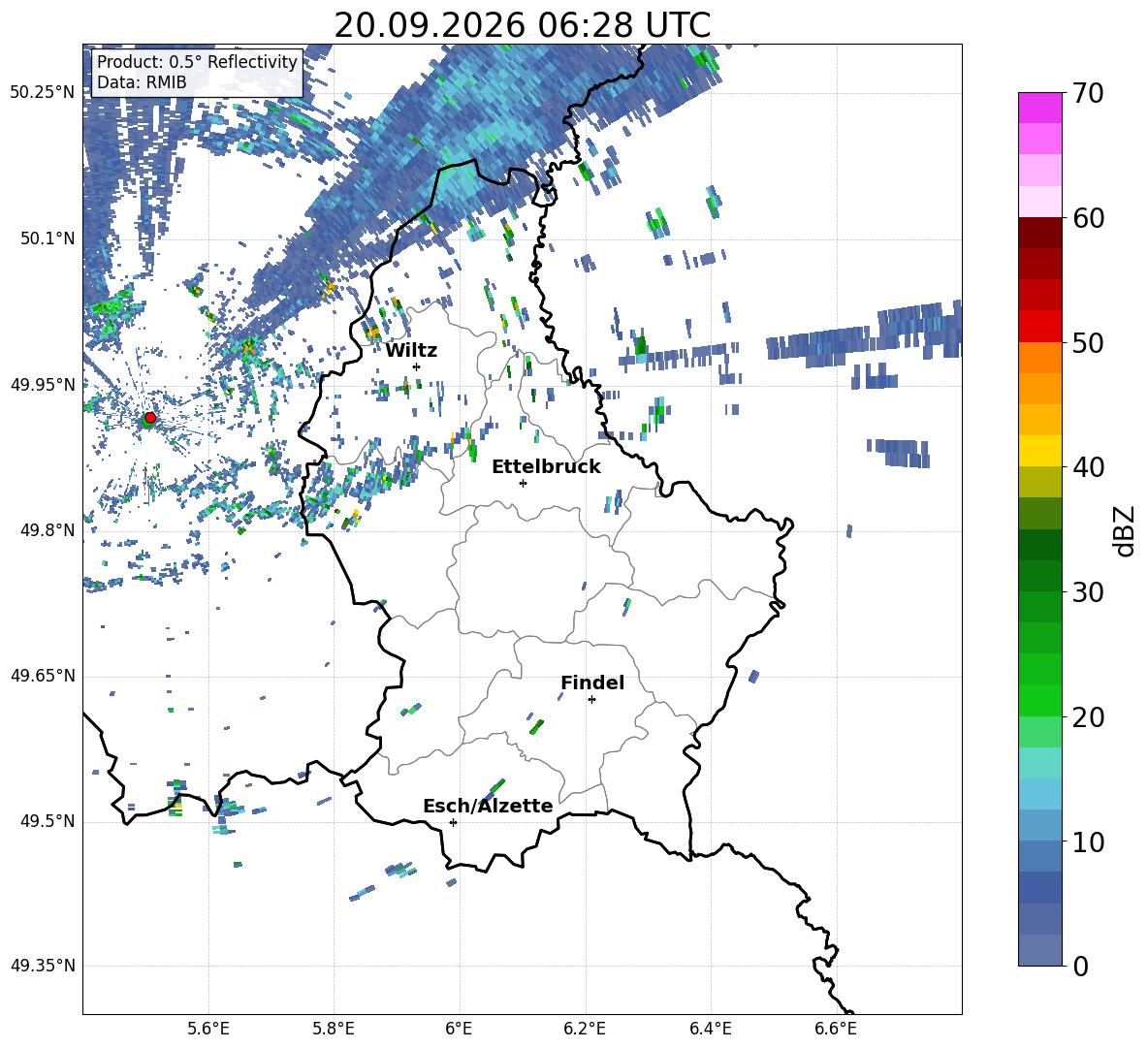Select the Ettelbruck city label

click(546, 467)
